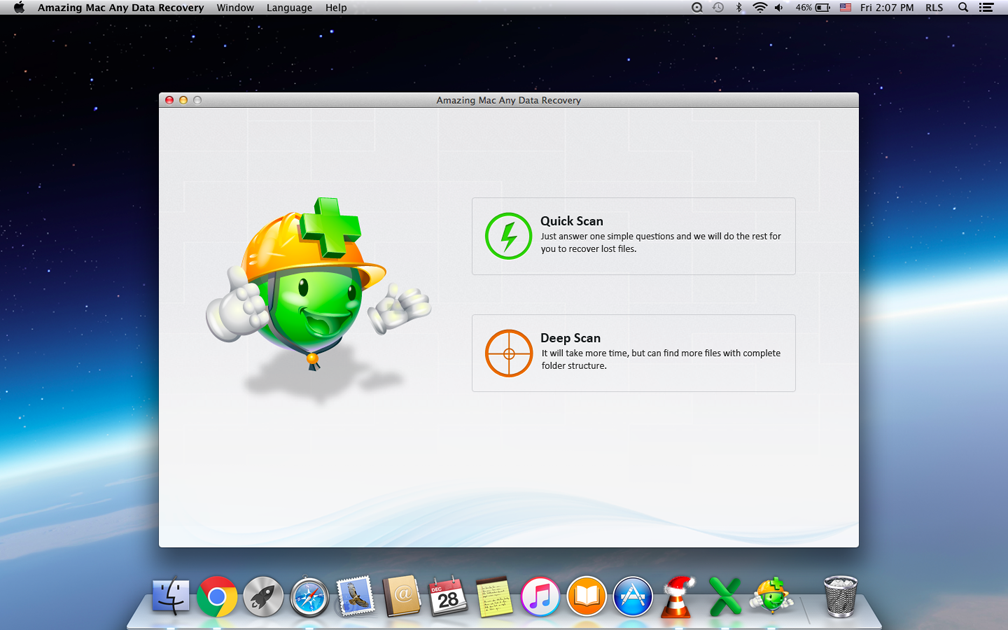This screenshot has height=630, width=1008.
Task: Start a Quick Scan
Action: click(633, 236)
